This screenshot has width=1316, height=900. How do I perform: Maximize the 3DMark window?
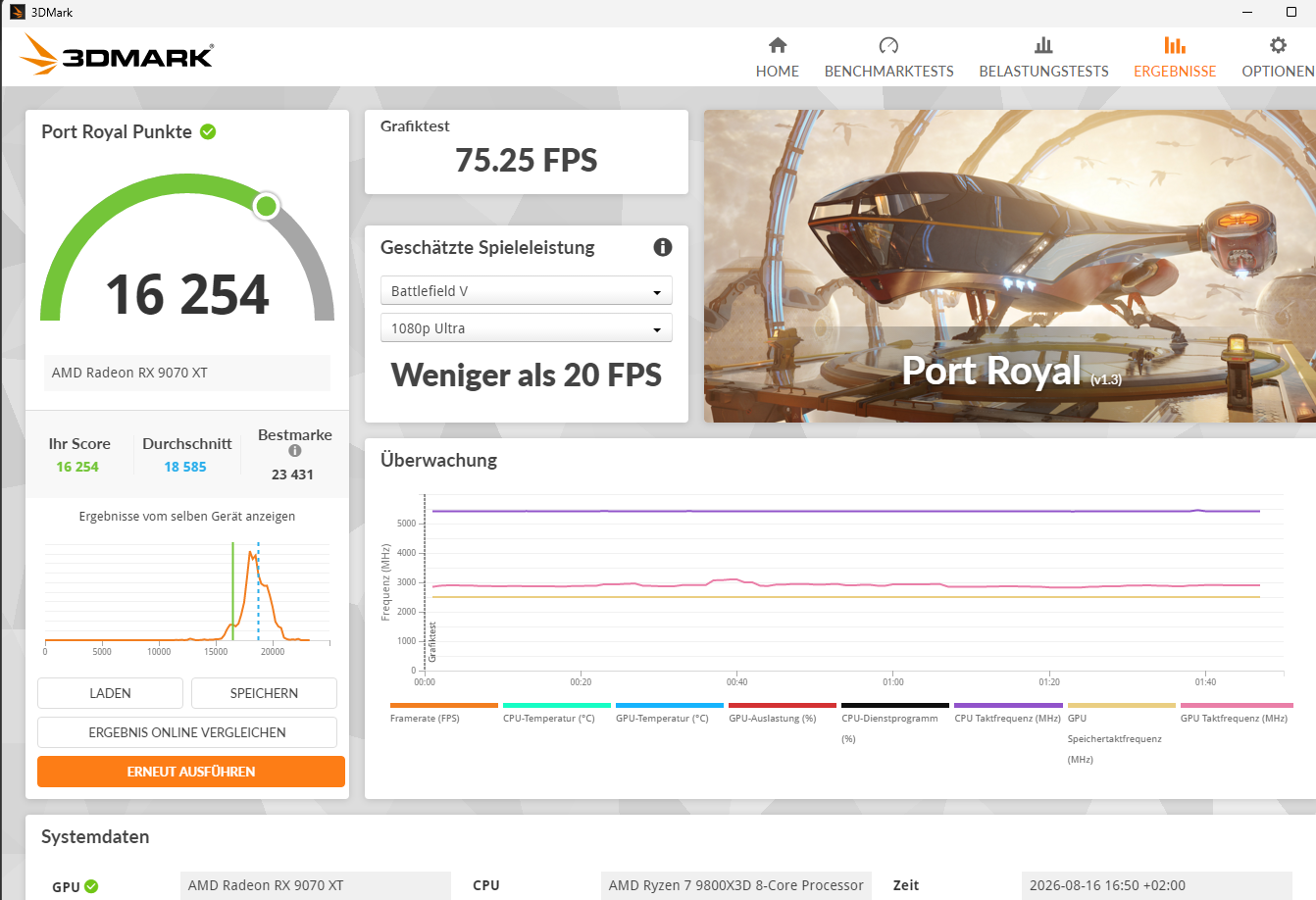1291,12
